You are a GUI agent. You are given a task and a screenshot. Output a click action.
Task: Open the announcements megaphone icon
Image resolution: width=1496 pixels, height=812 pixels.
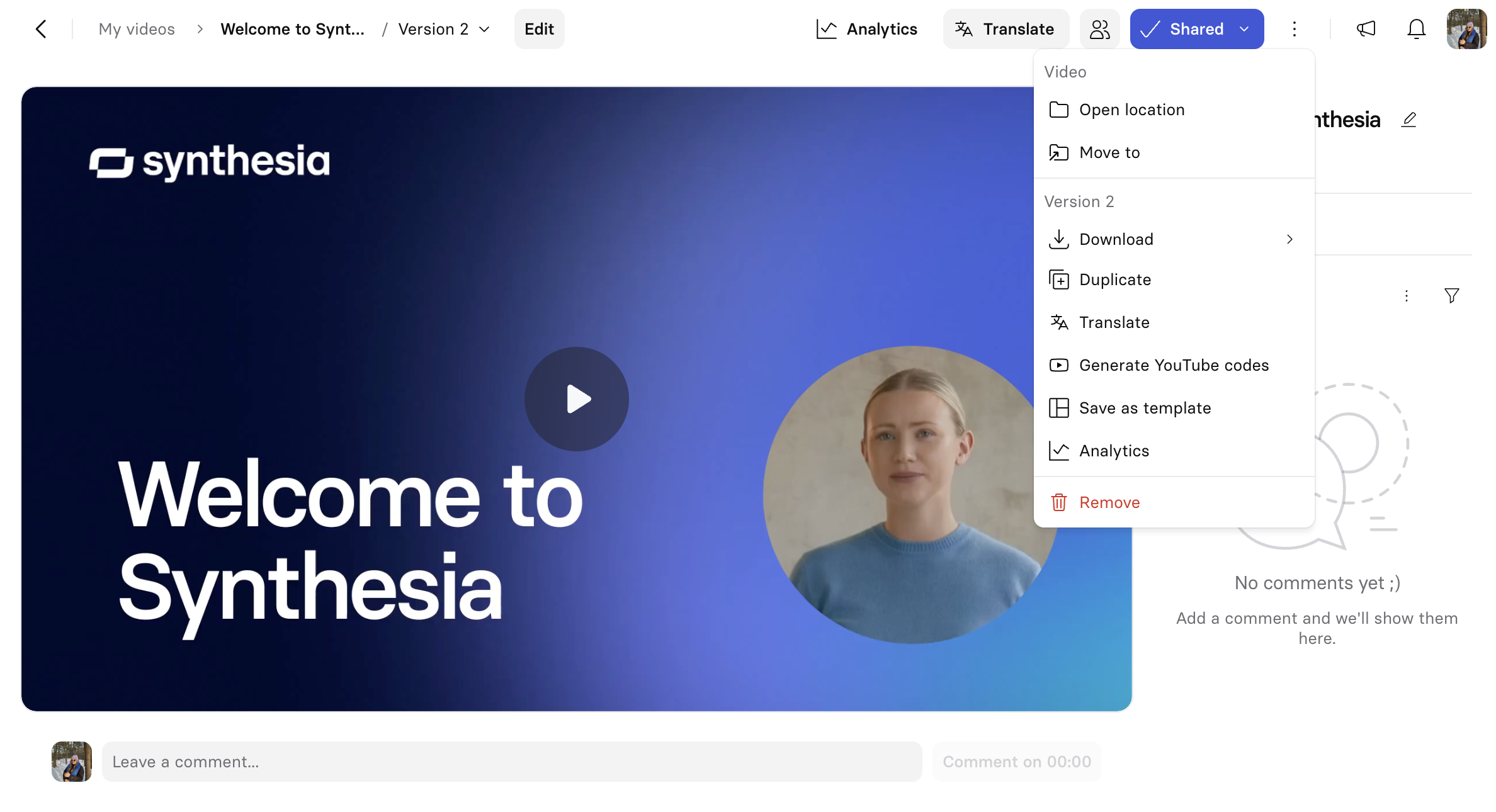1366,29
